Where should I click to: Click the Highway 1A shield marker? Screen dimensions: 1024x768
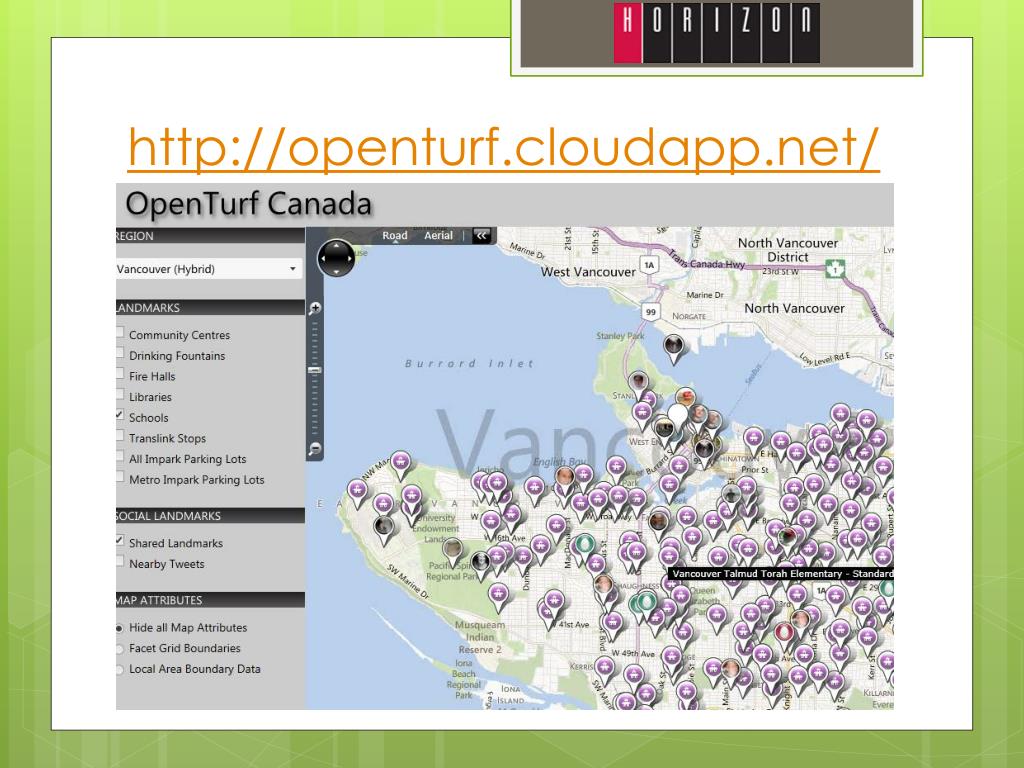[648, 265]
